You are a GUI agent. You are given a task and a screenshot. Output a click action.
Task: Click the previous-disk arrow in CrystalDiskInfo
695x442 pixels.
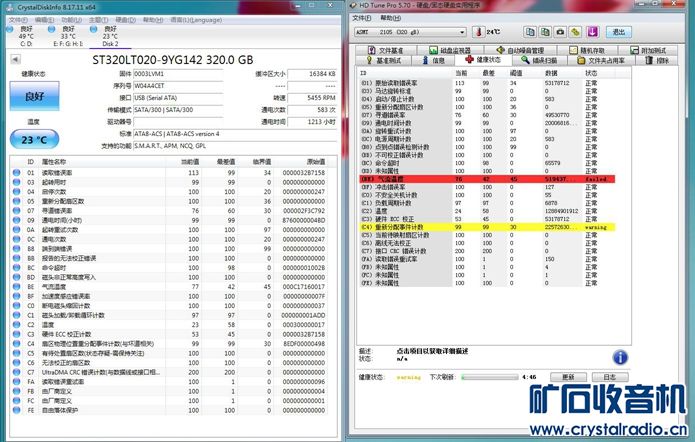pos(15,59)
